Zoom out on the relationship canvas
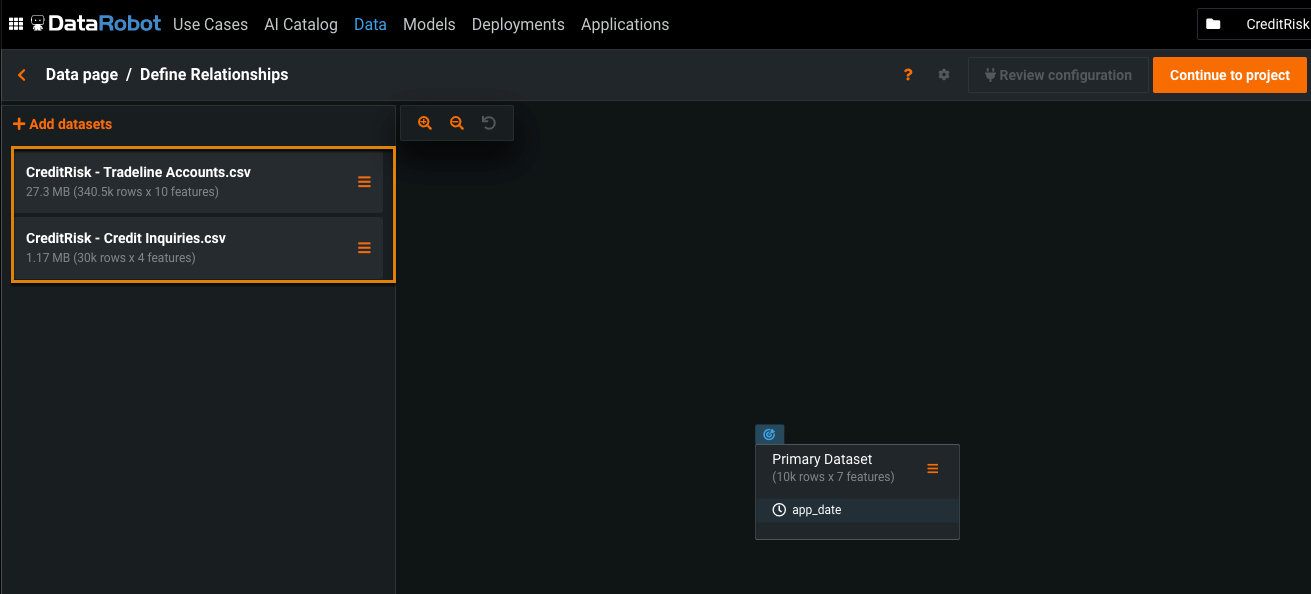 pos(457,123)
